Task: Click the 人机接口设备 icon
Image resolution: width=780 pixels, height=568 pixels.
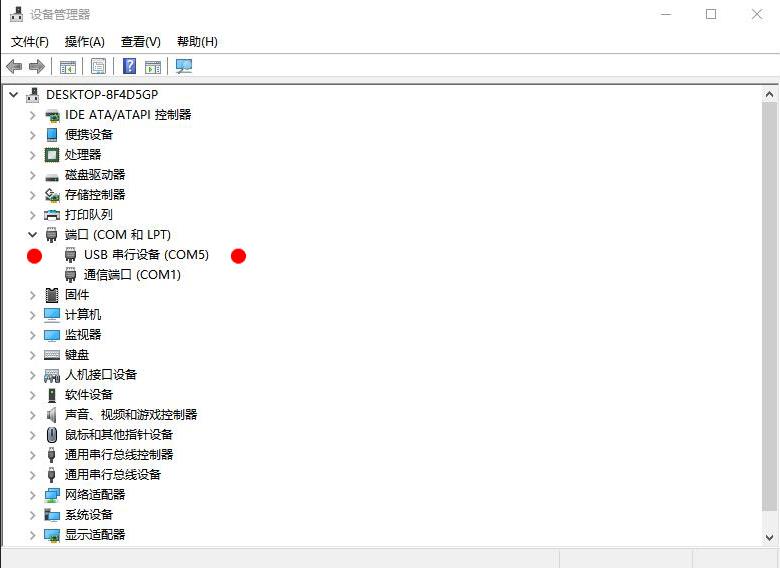Action: [x=52, y=375]
